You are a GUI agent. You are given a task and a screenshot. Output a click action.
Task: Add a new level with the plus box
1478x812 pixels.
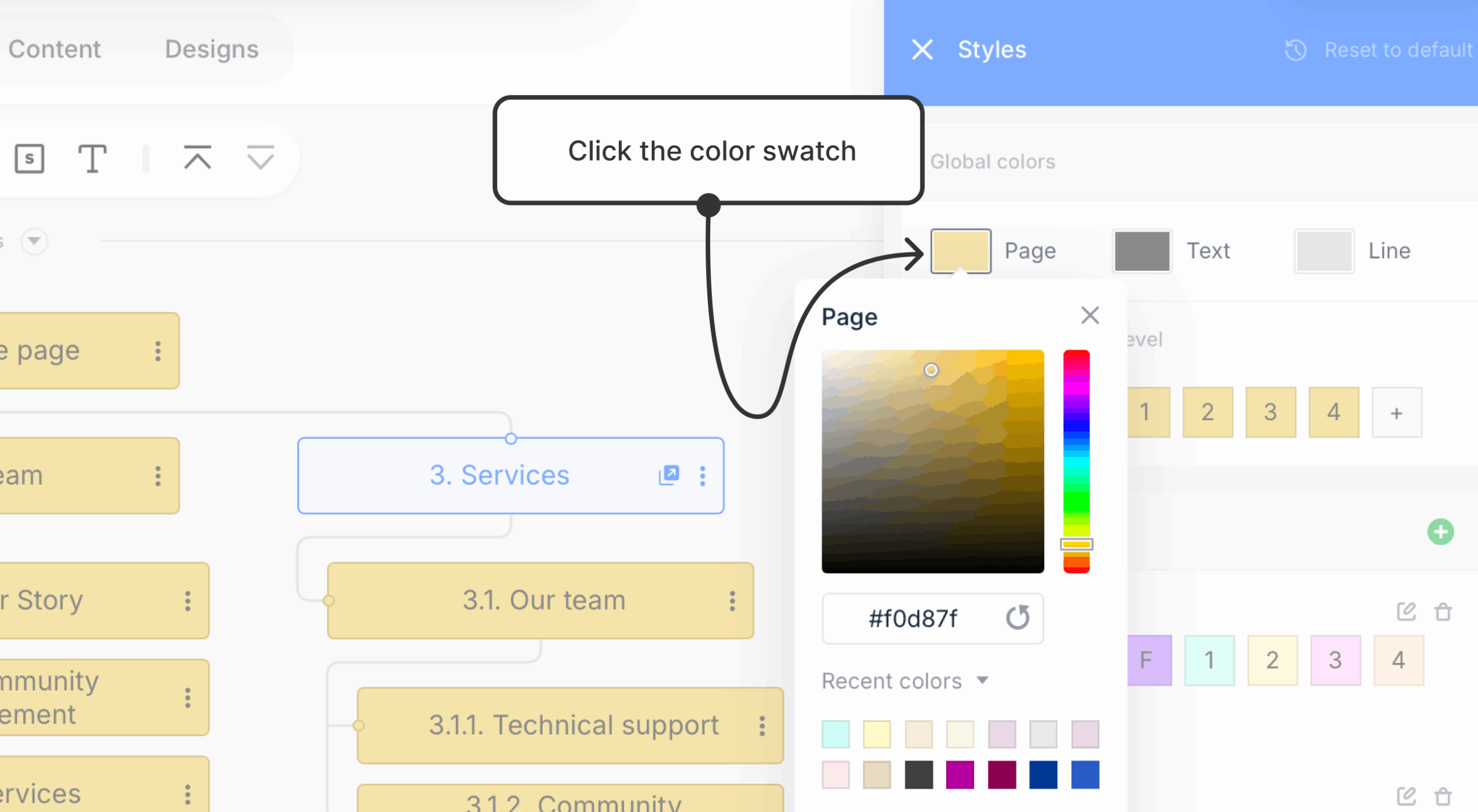pyautogui.click(x=1397, y=412)
